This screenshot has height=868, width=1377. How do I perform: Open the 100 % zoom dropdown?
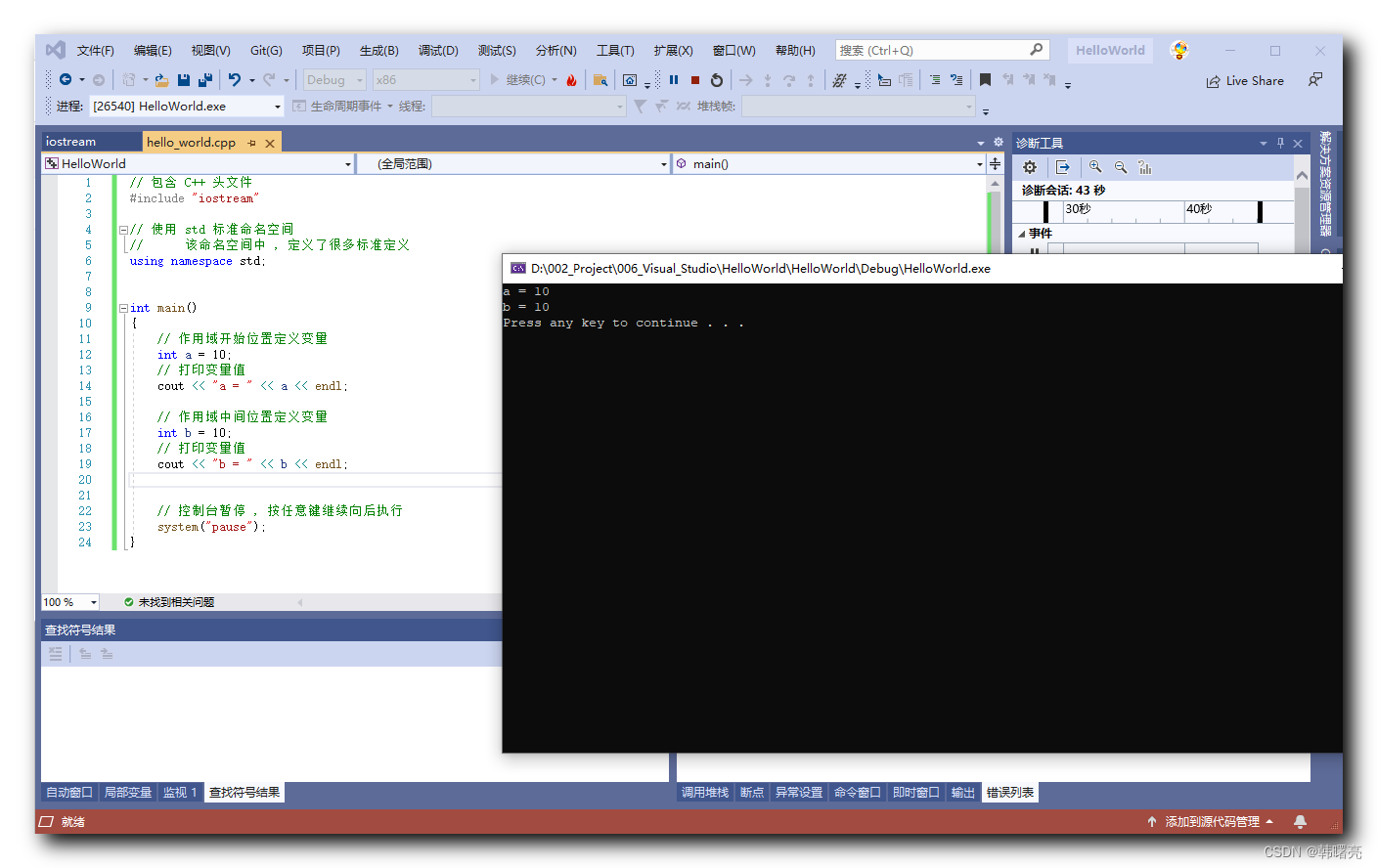pyautogui.click(x=70, y=602)
